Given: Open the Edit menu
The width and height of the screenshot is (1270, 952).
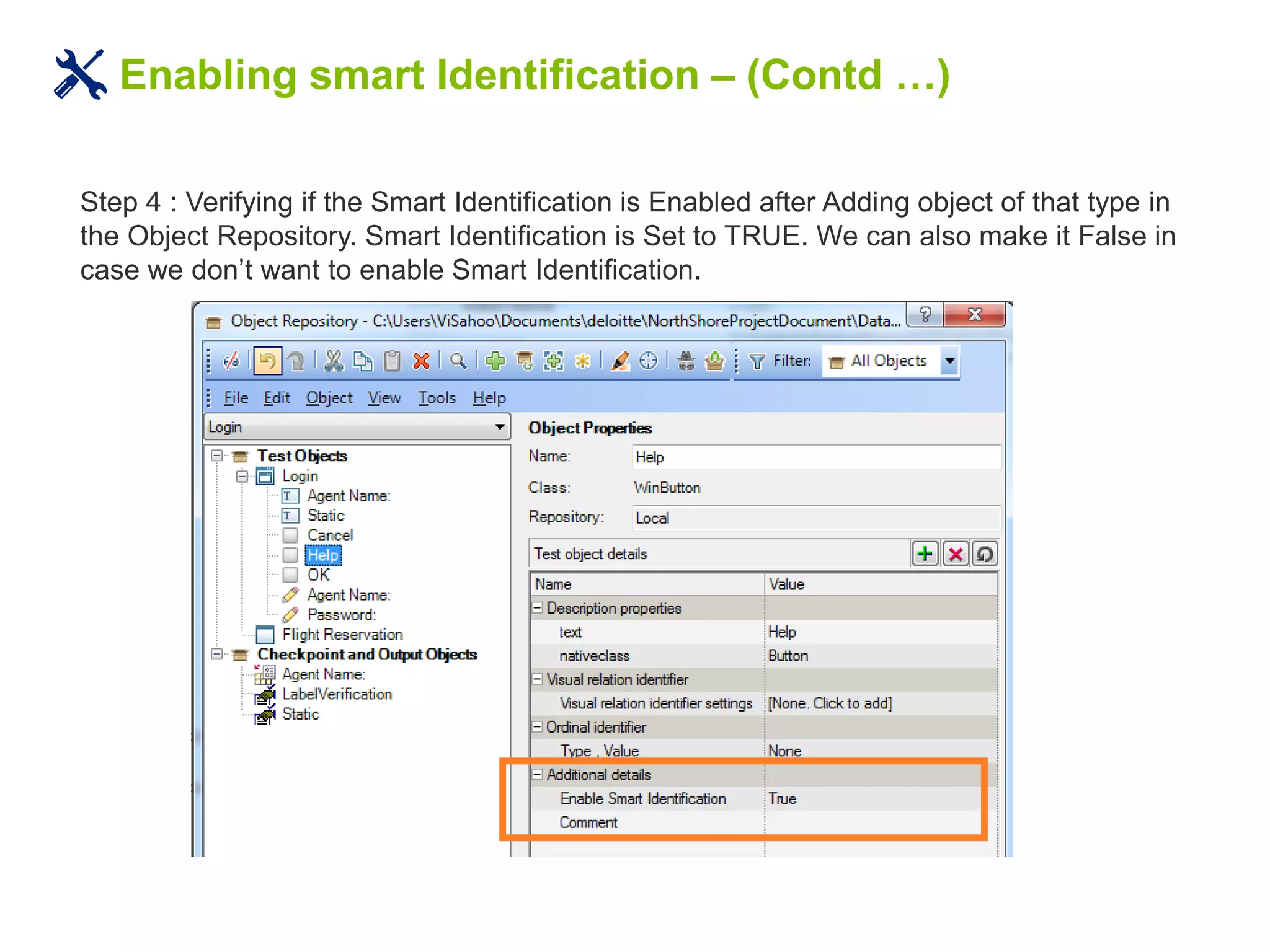Looking at the screenshot, I should coord(277,398).
